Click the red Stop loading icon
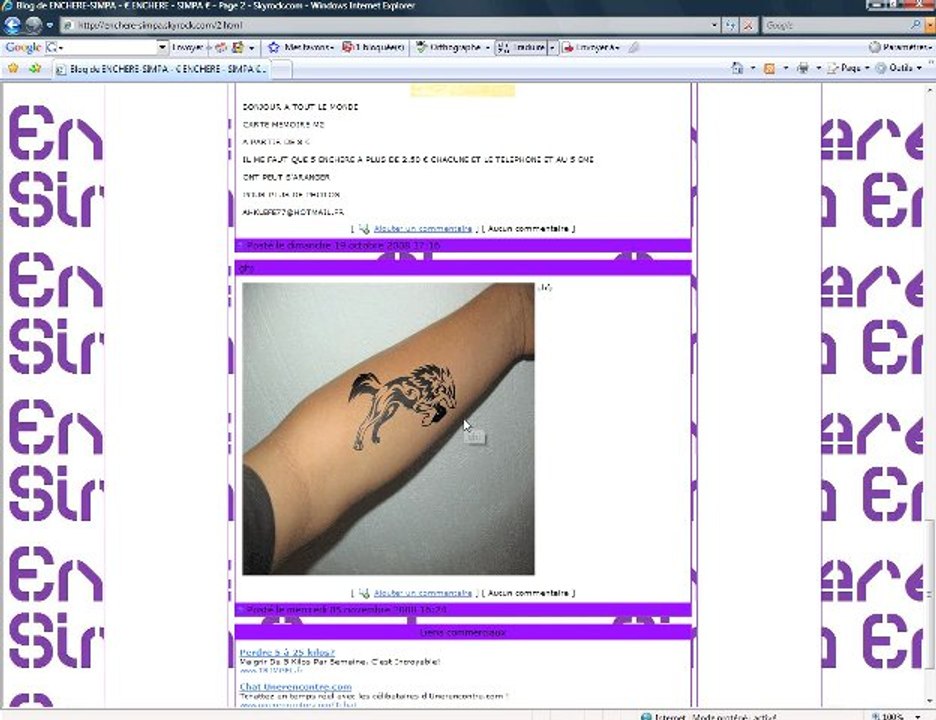 click(x=749, y=25)
